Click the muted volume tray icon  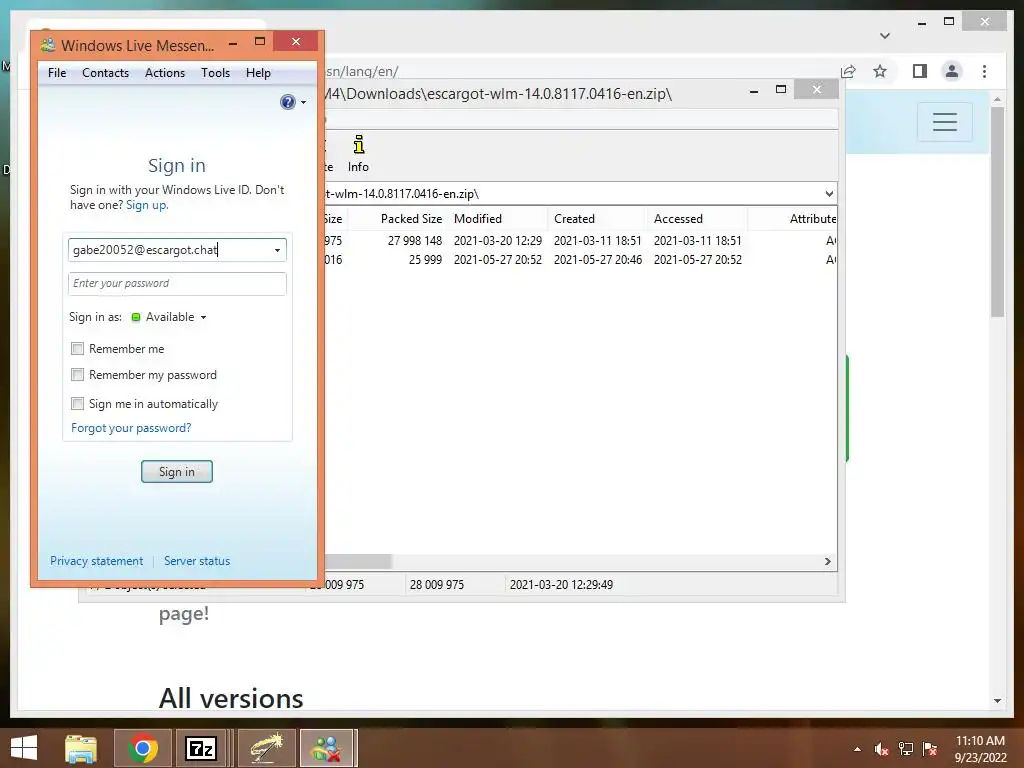click(x=881, y=748)
